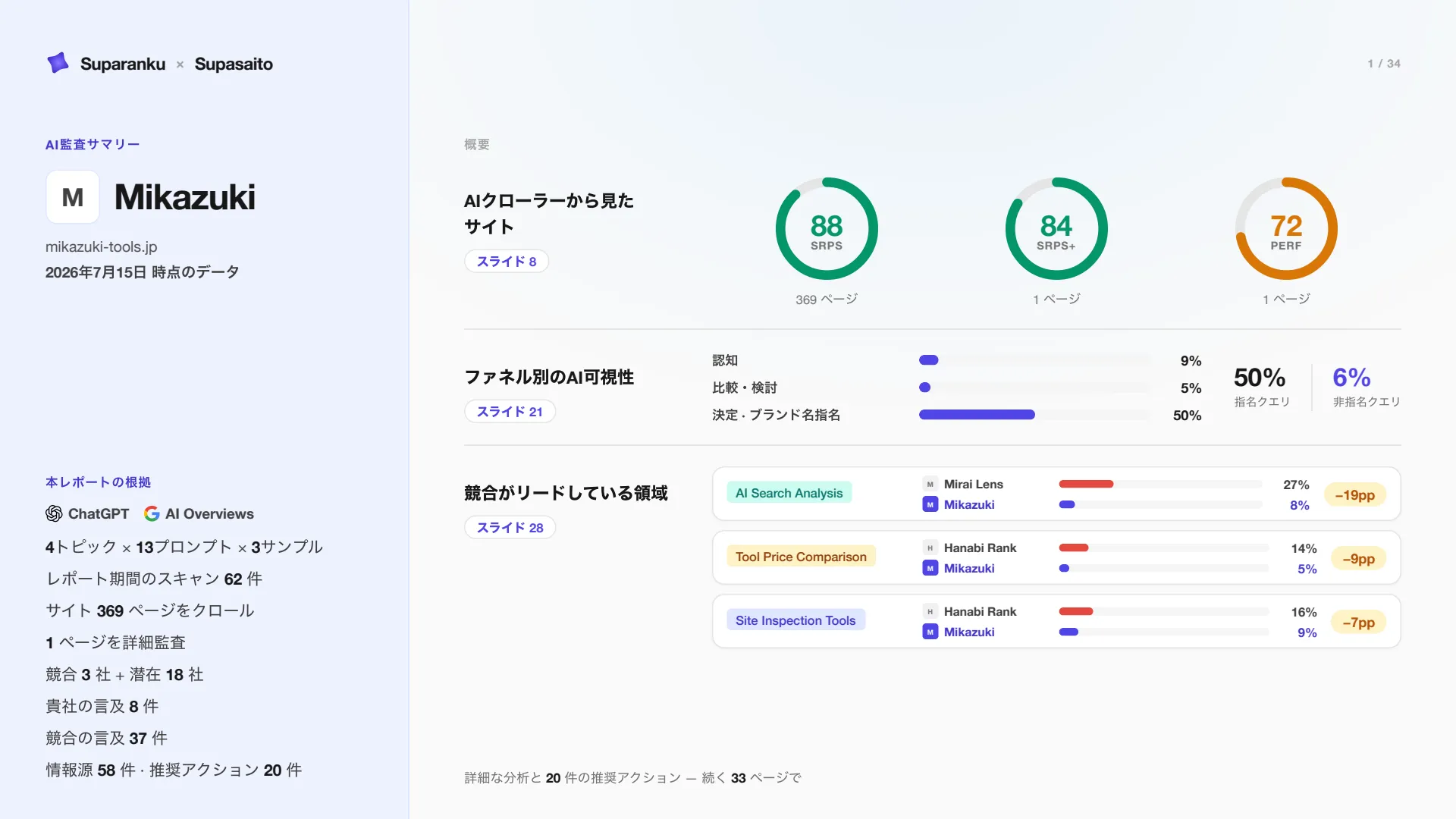Screen dimensions: 1456x819
Task: Click the AIクローラーから見たサイト heading
Action: 549,213
